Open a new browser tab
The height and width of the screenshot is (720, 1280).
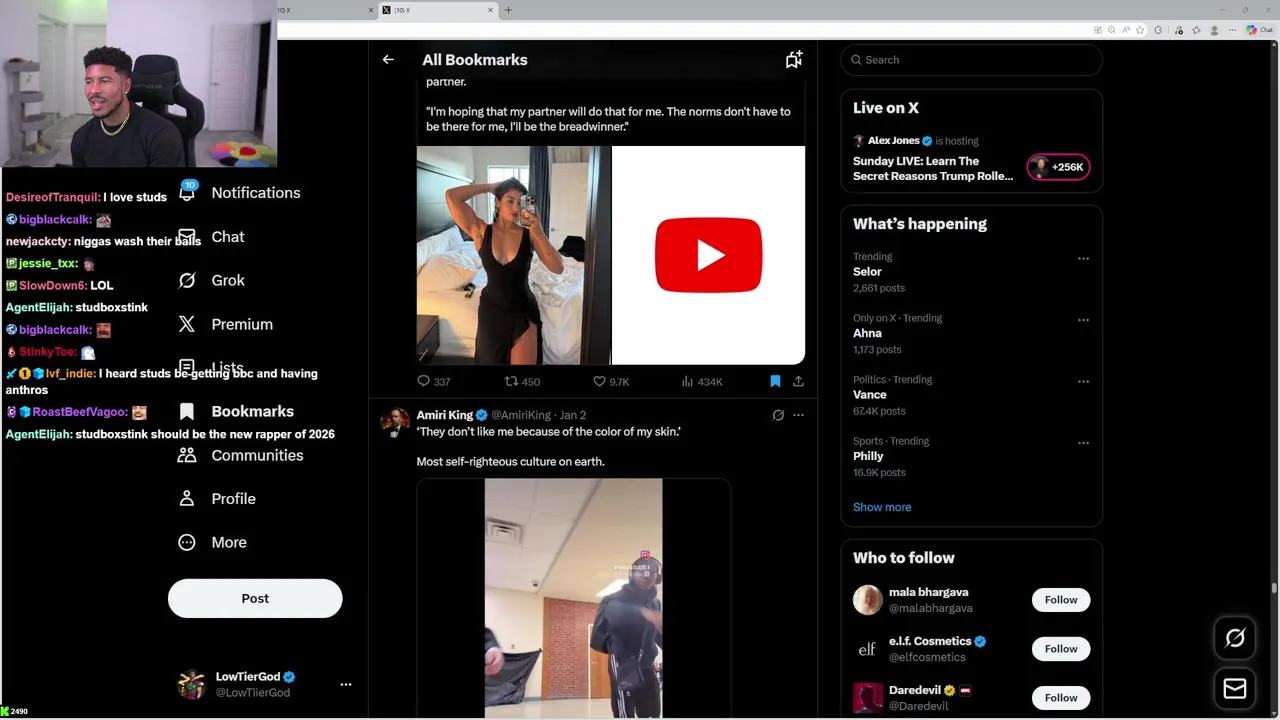pos(508,10)
